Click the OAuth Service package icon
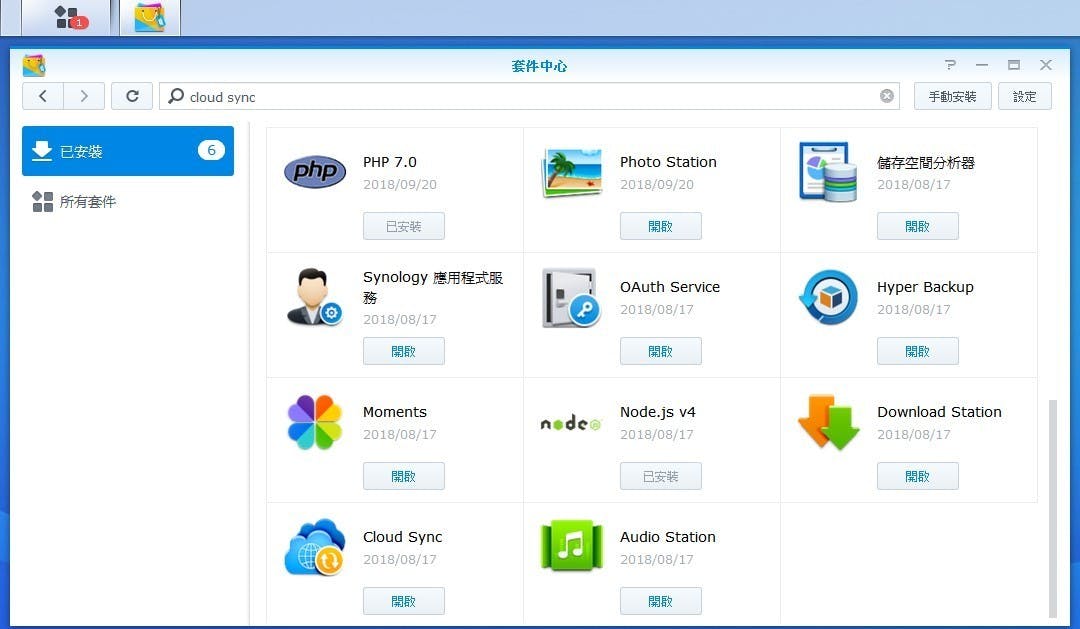This screenshot has height=629, width=1080. point(571,298)
